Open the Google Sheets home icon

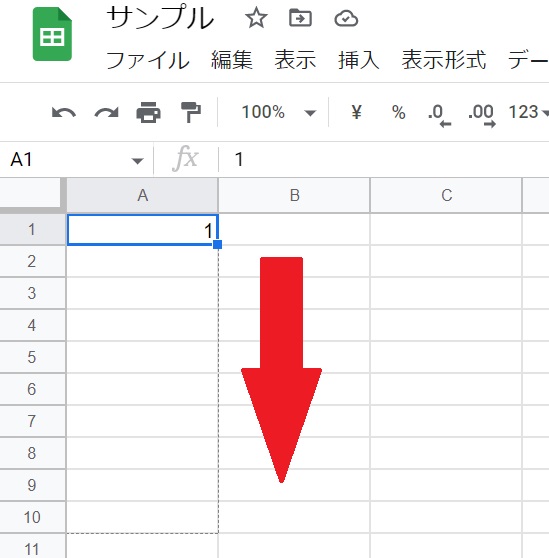(x=52, y=34)
